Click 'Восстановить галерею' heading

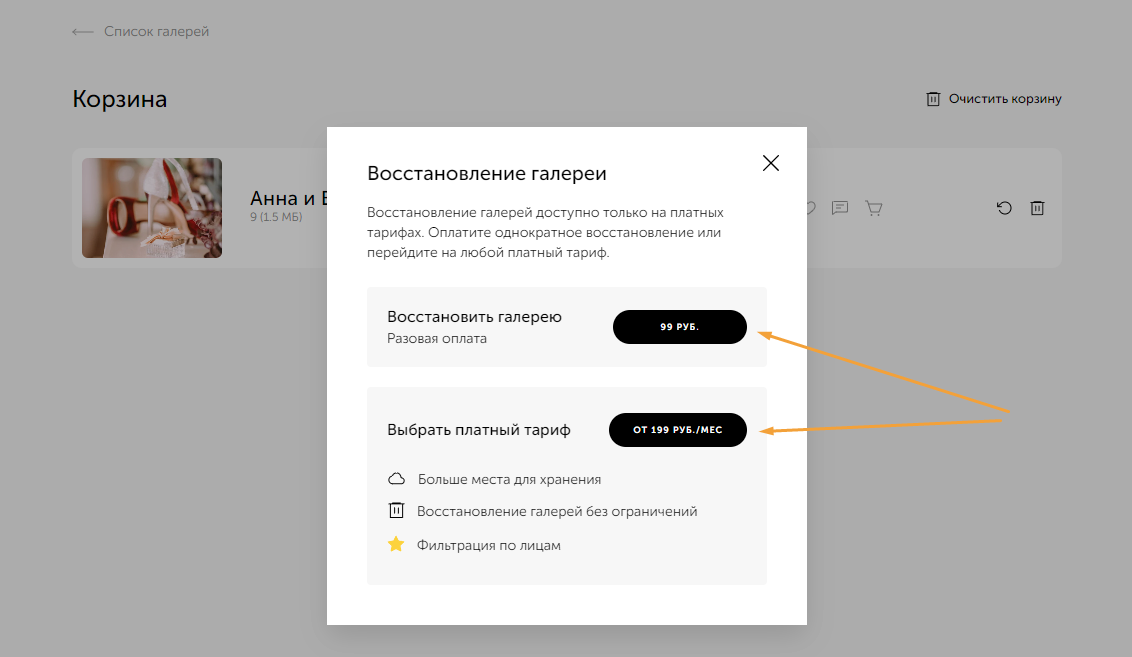[474, 316]
